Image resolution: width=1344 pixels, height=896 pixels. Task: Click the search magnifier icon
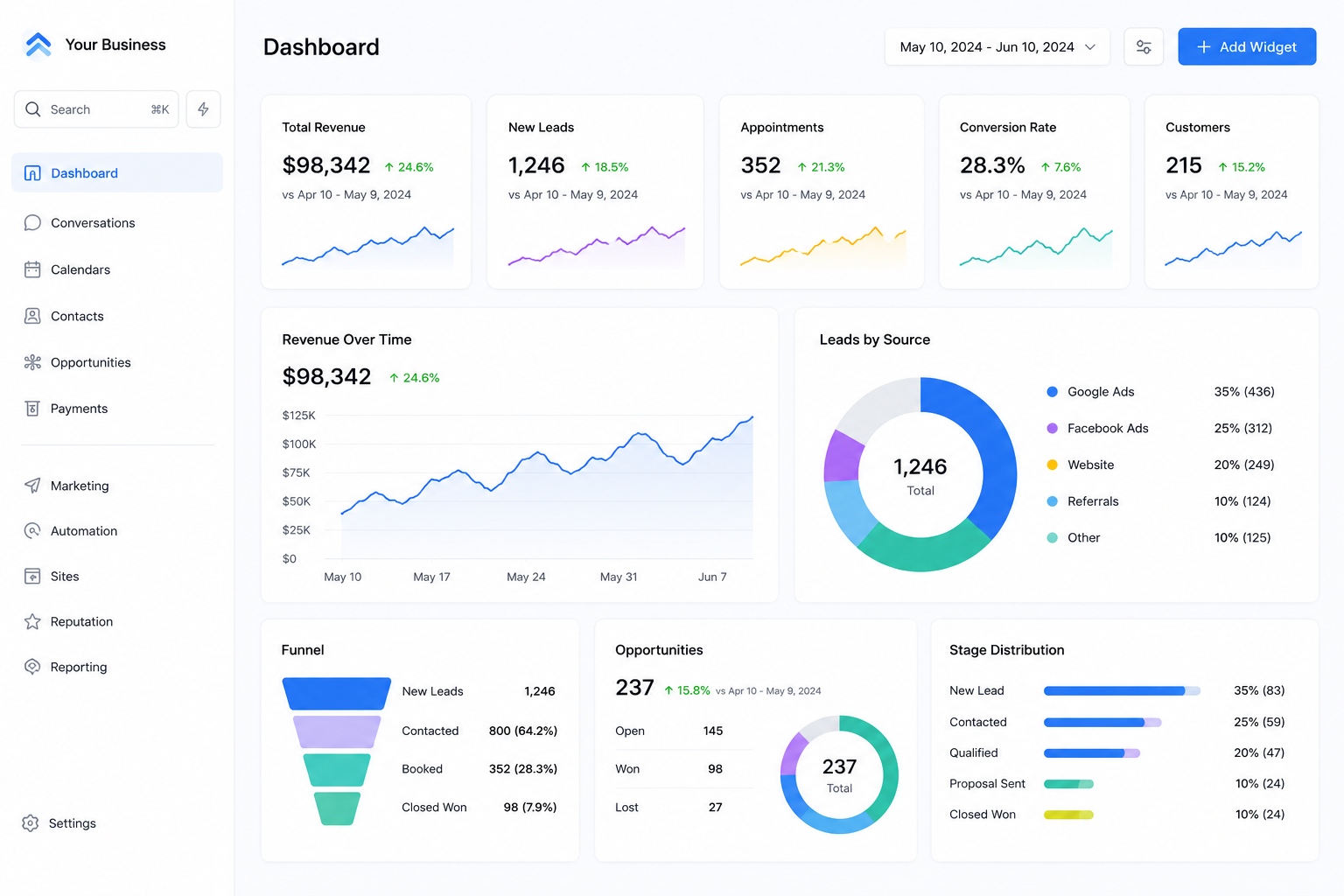click(33, 109)
